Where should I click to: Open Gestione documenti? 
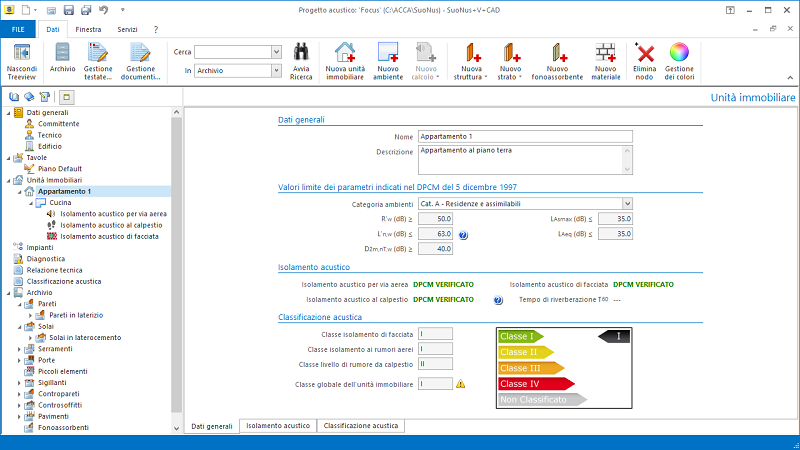(140, 62)
